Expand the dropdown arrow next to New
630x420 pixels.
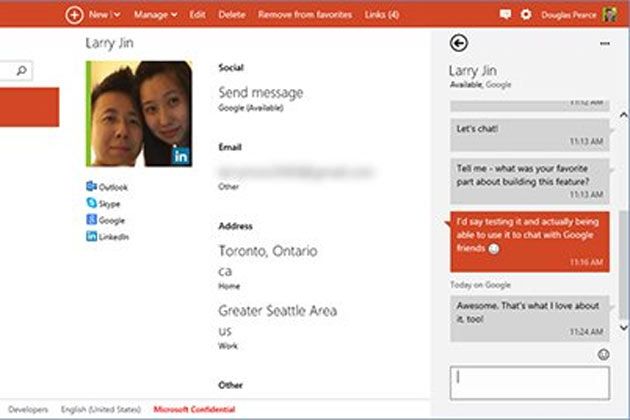coord(117,15)
